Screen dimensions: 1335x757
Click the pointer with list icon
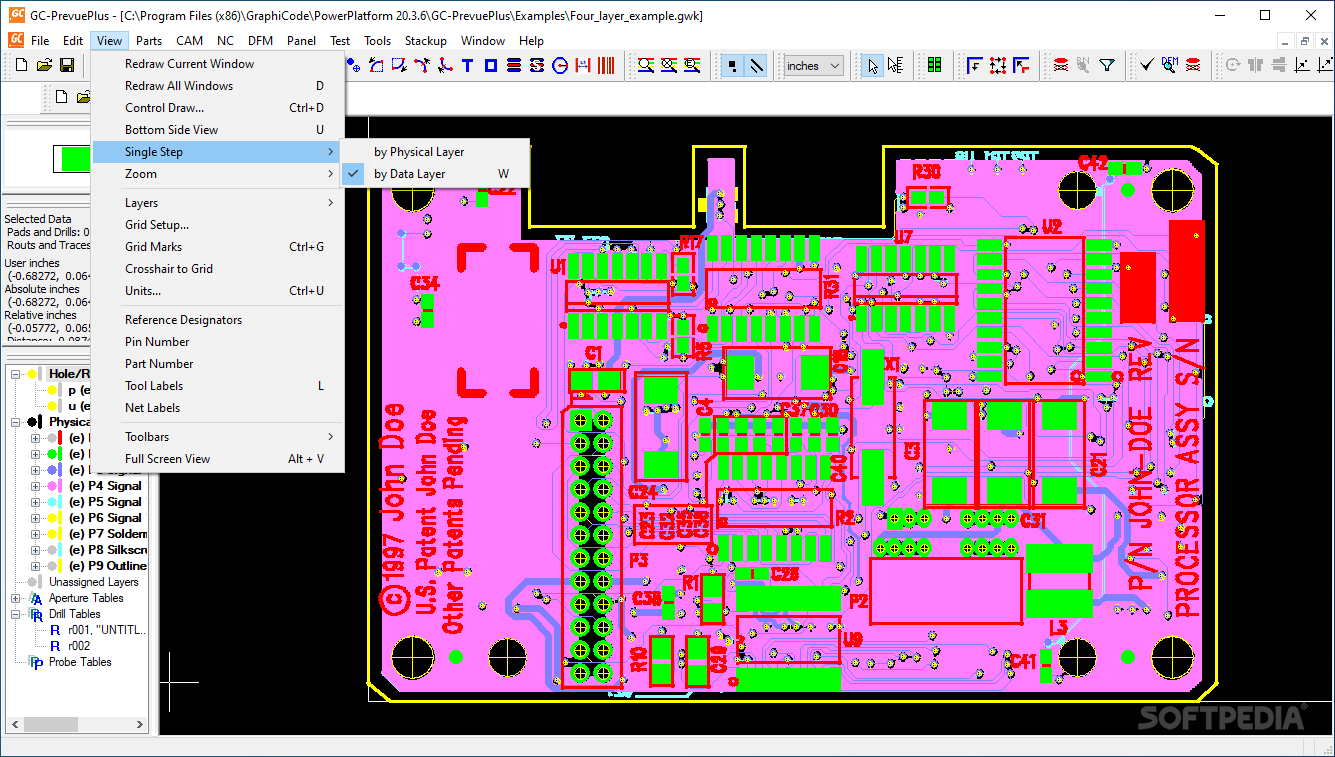tap(895, 66)
